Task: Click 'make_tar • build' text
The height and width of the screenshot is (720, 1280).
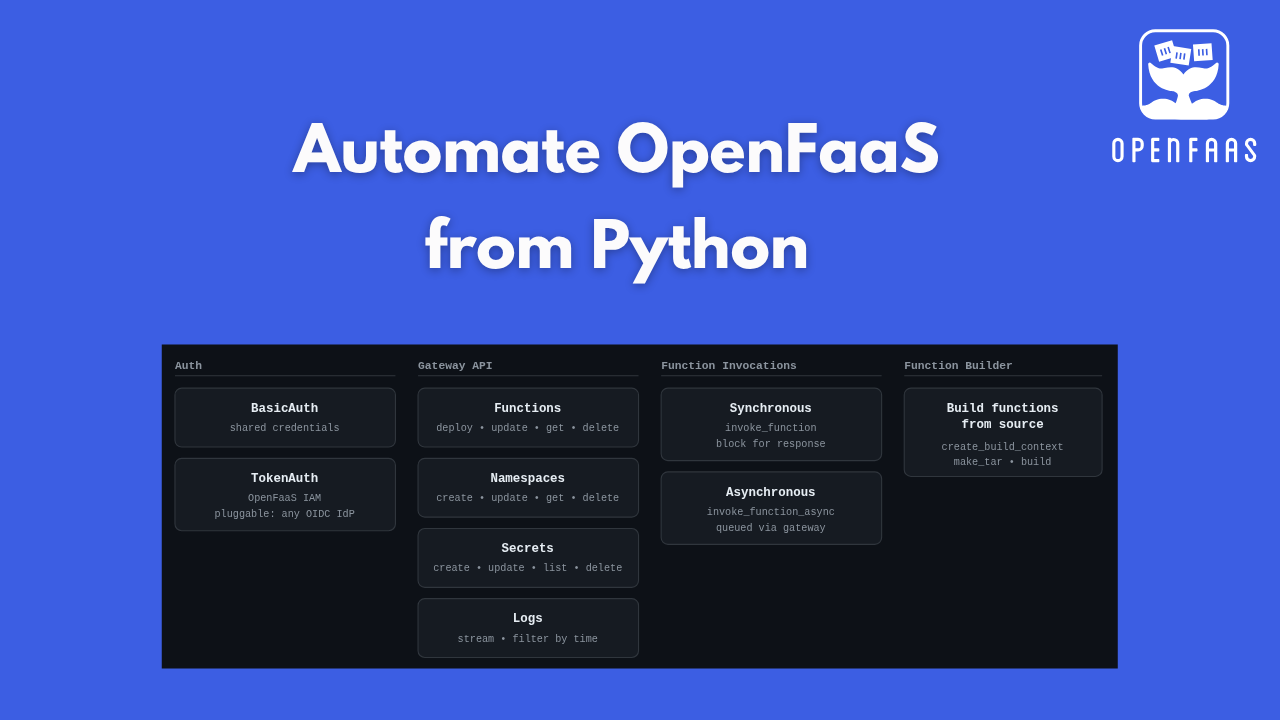Action: (x=1003, y=462)
